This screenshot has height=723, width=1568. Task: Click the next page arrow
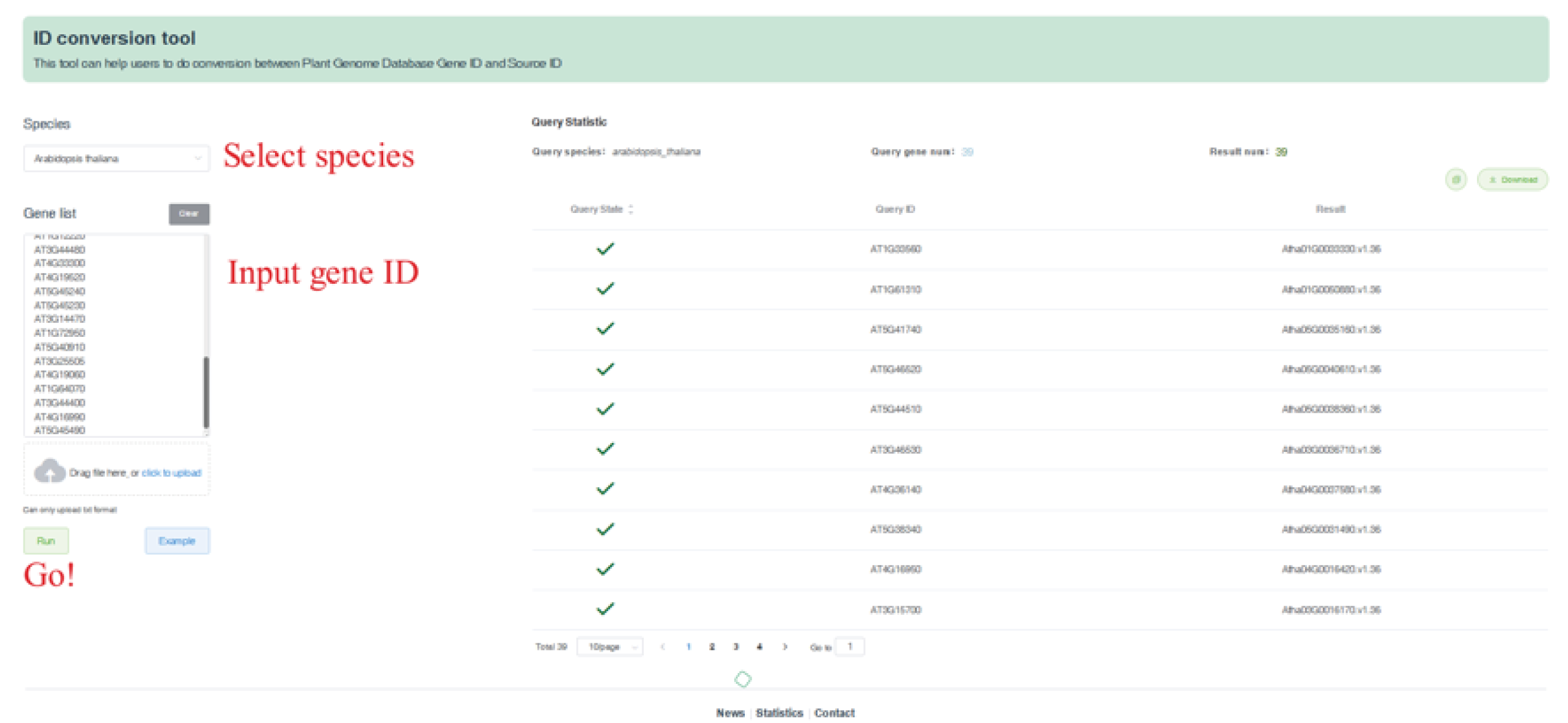pyautogui.click(x=785, y=647)
